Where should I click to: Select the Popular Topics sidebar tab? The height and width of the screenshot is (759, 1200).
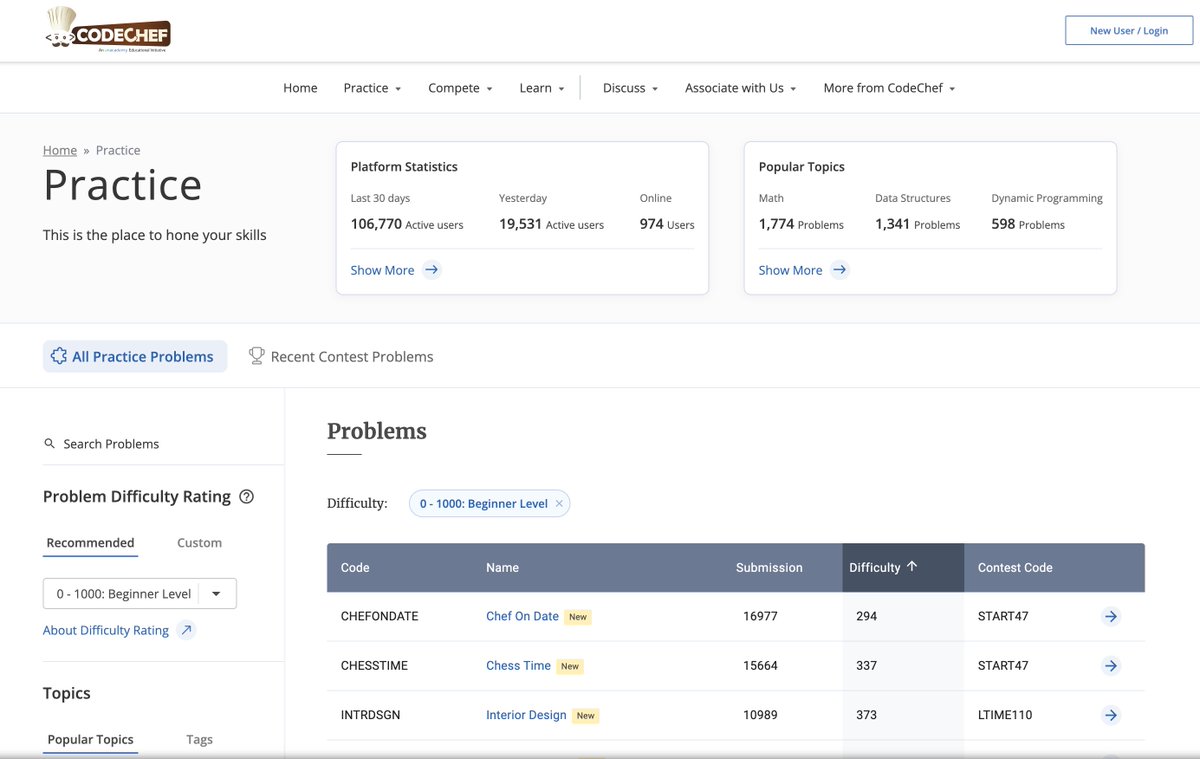[90, 740]
